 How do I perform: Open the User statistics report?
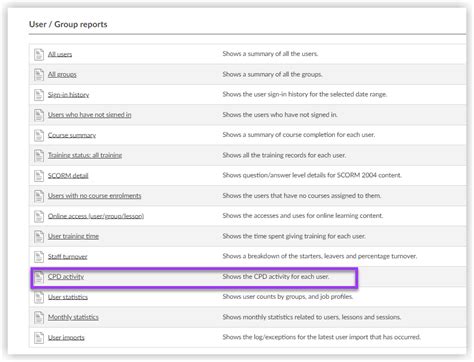tap(68, 297)
